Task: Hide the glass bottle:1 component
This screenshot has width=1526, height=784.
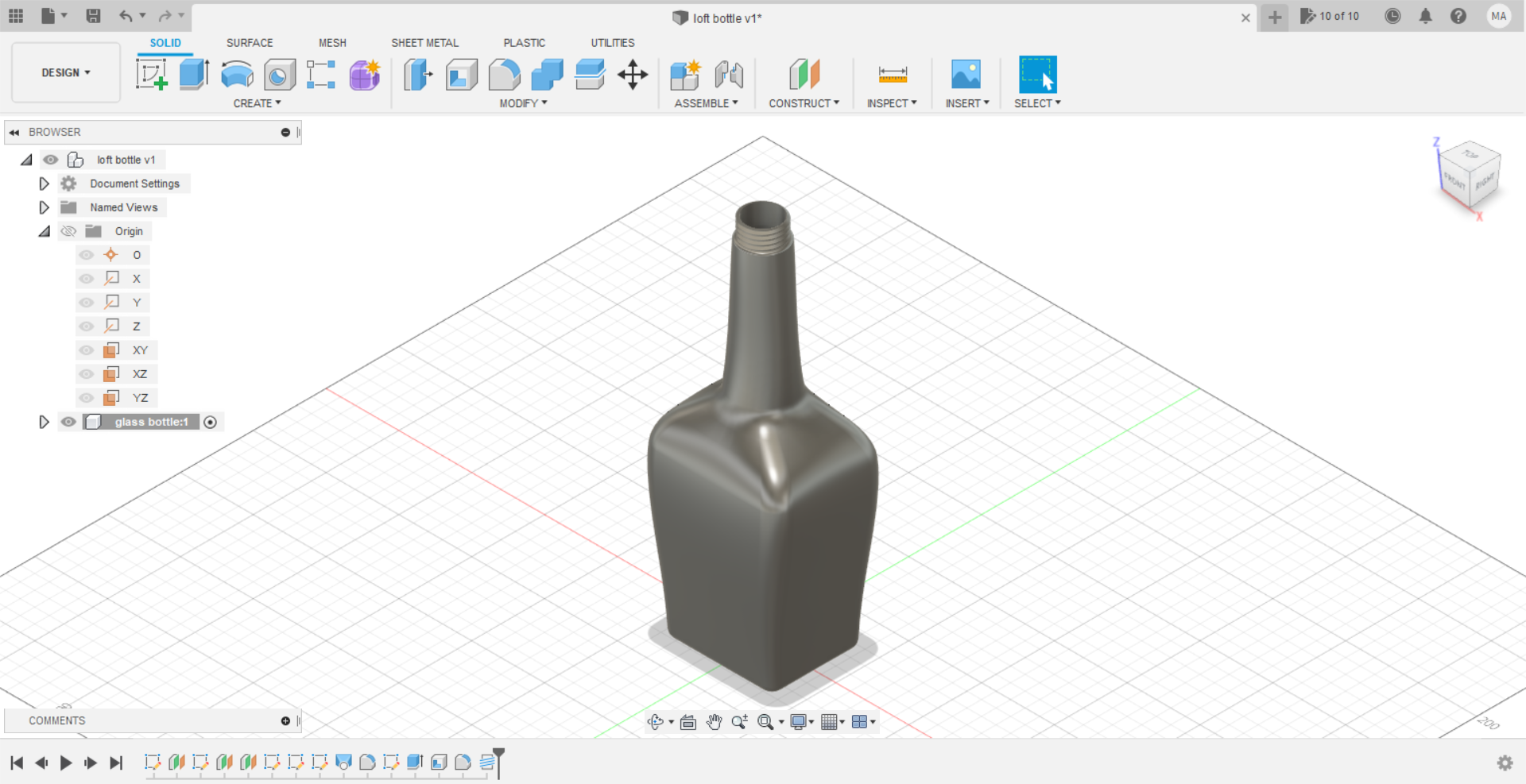Action: click(x=68, y=422)
